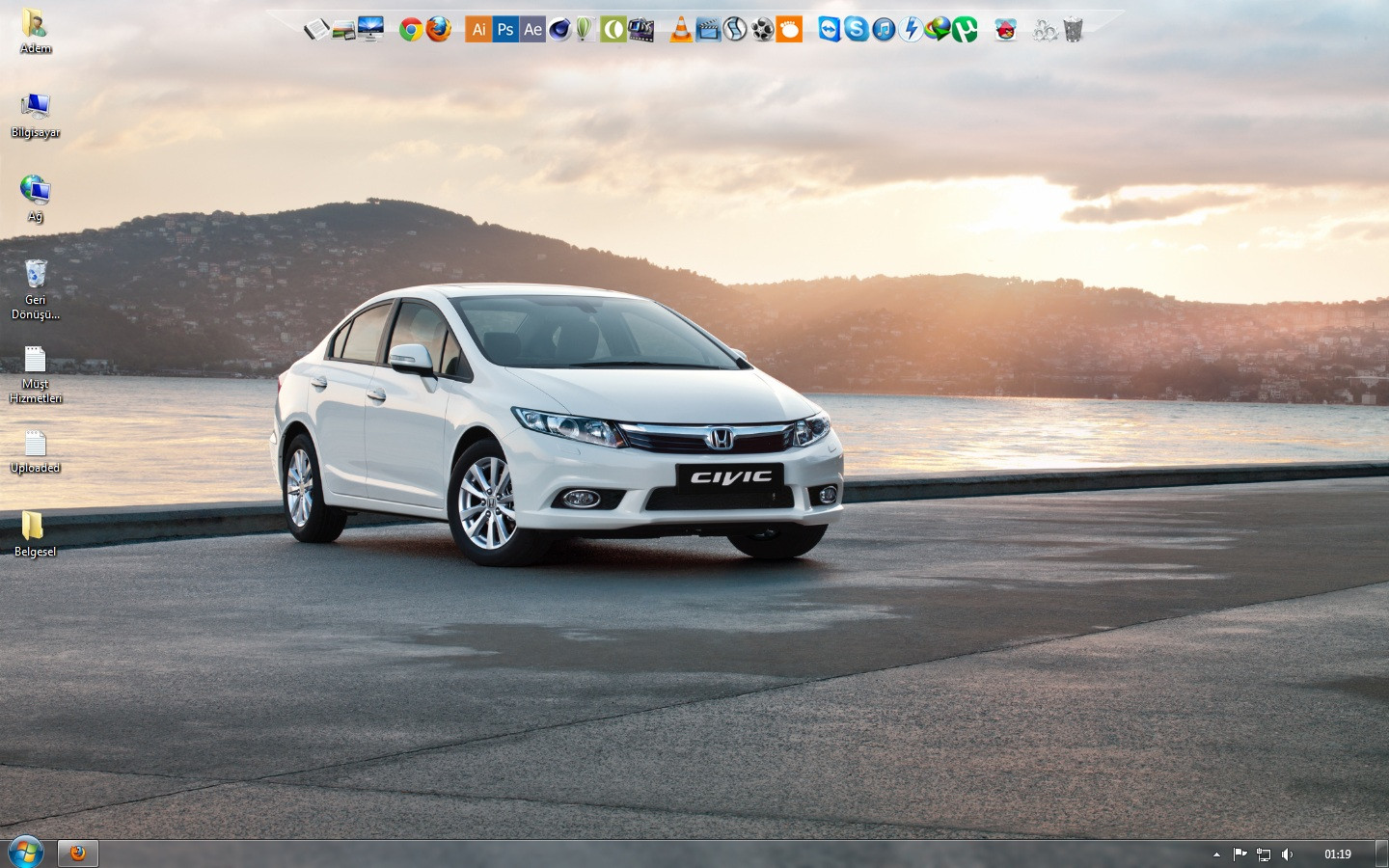Screen dimensions: 1389x868
Task: Launch VLC media player cone icon
Action: point(681,30)
